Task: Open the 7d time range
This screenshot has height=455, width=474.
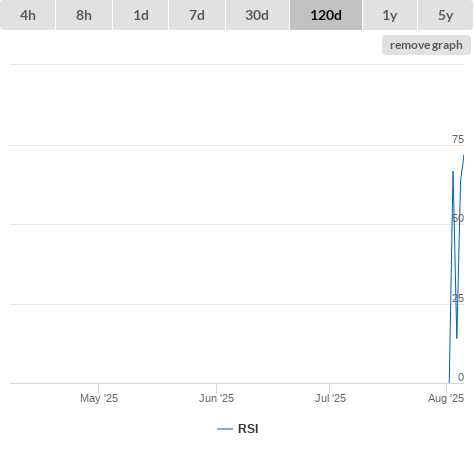Action: click(x=197, y=15)
